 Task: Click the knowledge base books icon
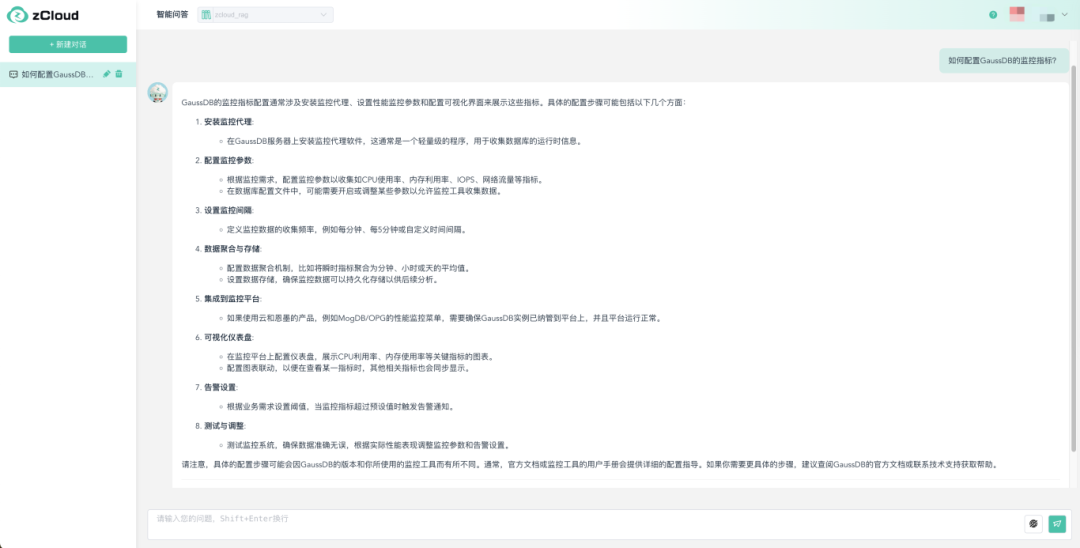(x=206, y=14)
